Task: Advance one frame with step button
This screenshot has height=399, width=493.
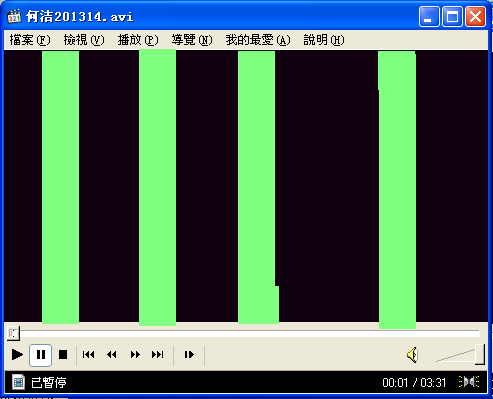Action: click(189, 355)
